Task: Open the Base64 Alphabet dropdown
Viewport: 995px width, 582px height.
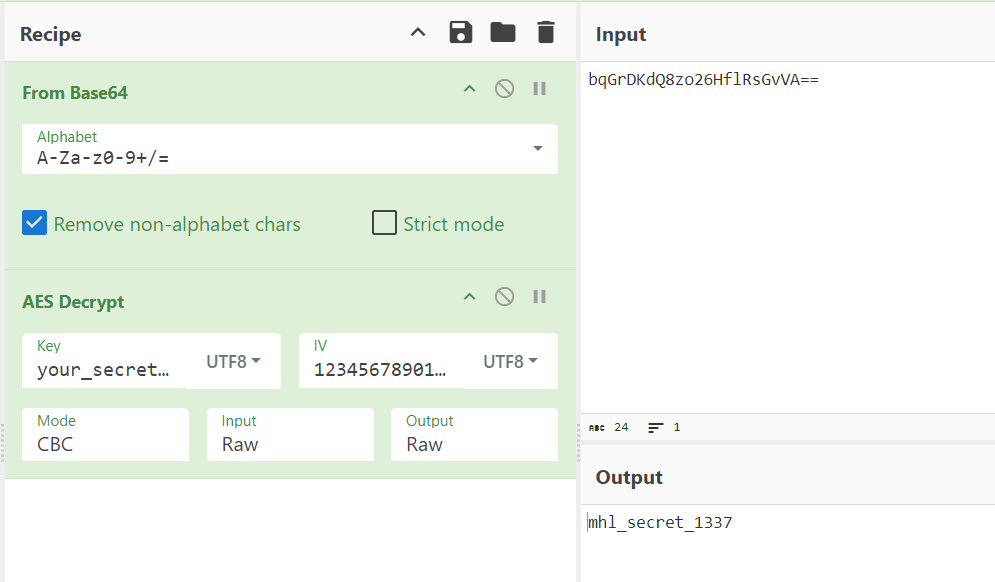Action: (537, 148)
